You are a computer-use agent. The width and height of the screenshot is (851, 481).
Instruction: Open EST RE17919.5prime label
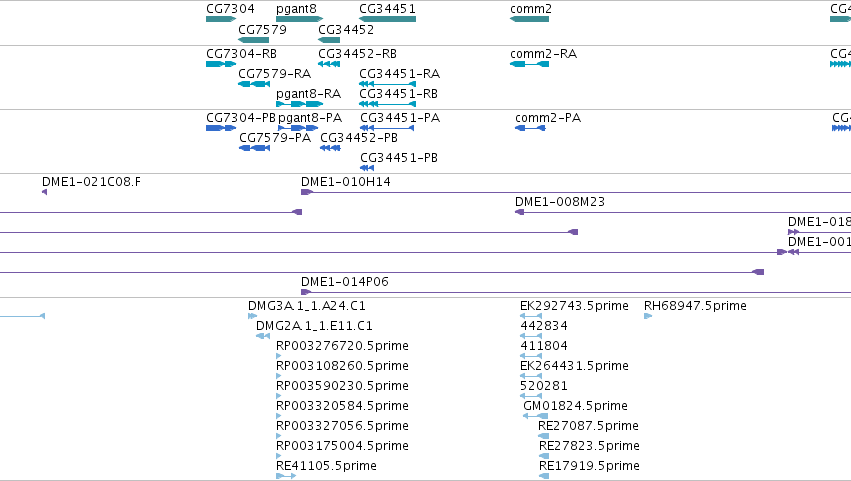point(589,466)
